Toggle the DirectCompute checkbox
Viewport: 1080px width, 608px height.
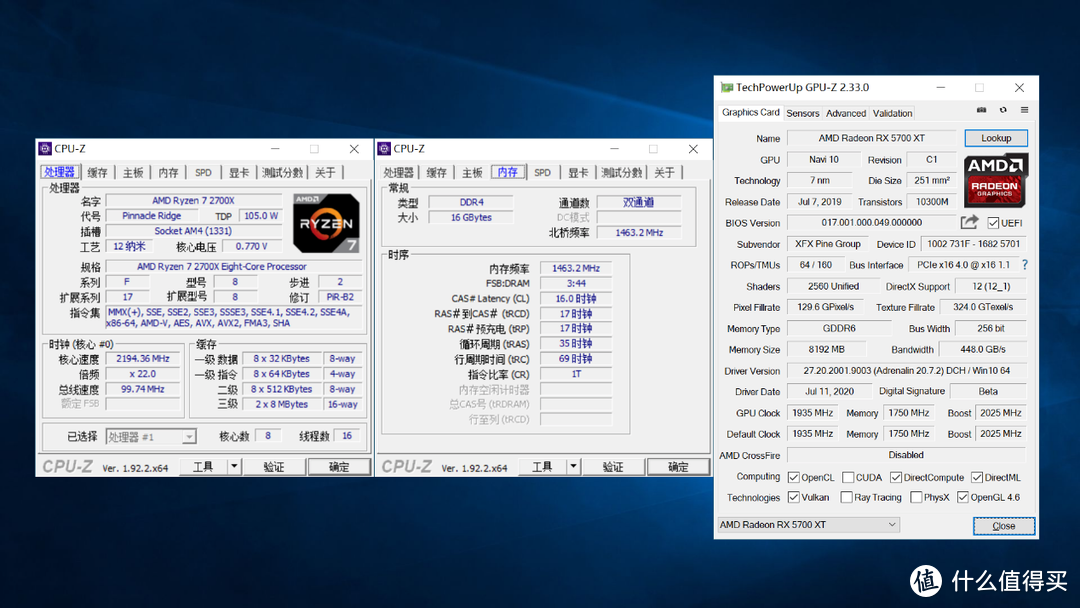[895, 477]
